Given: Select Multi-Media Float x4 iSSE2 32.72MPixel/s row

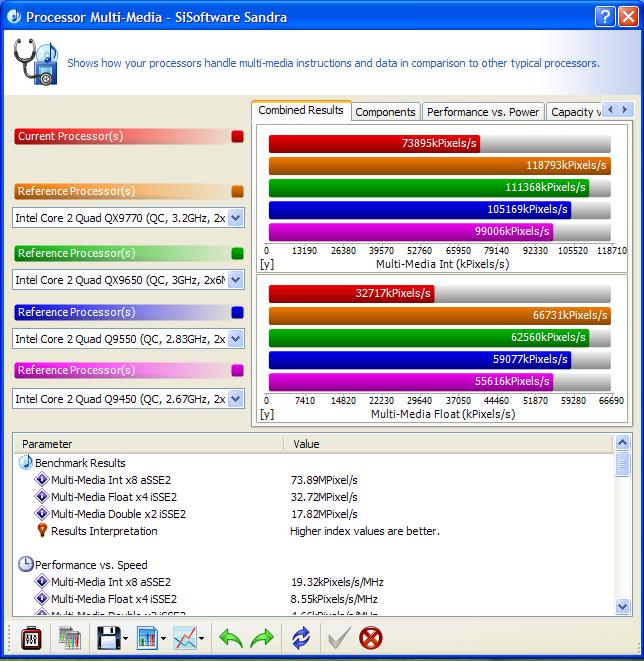Looking at the screenshot, I should point(314,497).
